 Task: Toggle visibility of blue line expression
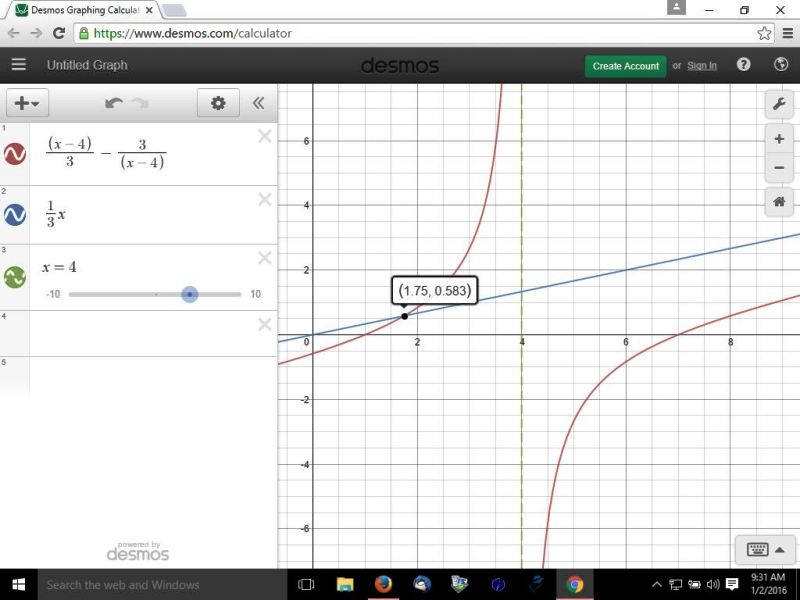15,215
